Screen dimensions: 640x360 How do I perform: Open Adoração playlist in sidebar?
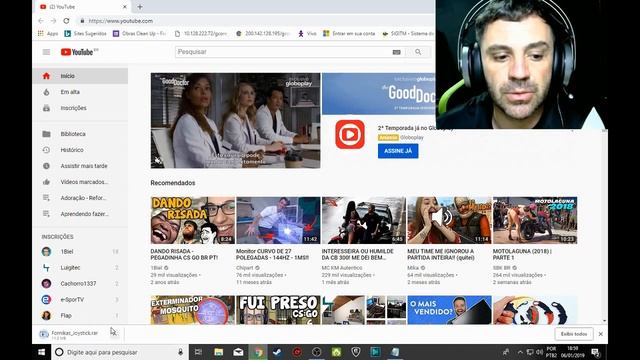(80, 198)
